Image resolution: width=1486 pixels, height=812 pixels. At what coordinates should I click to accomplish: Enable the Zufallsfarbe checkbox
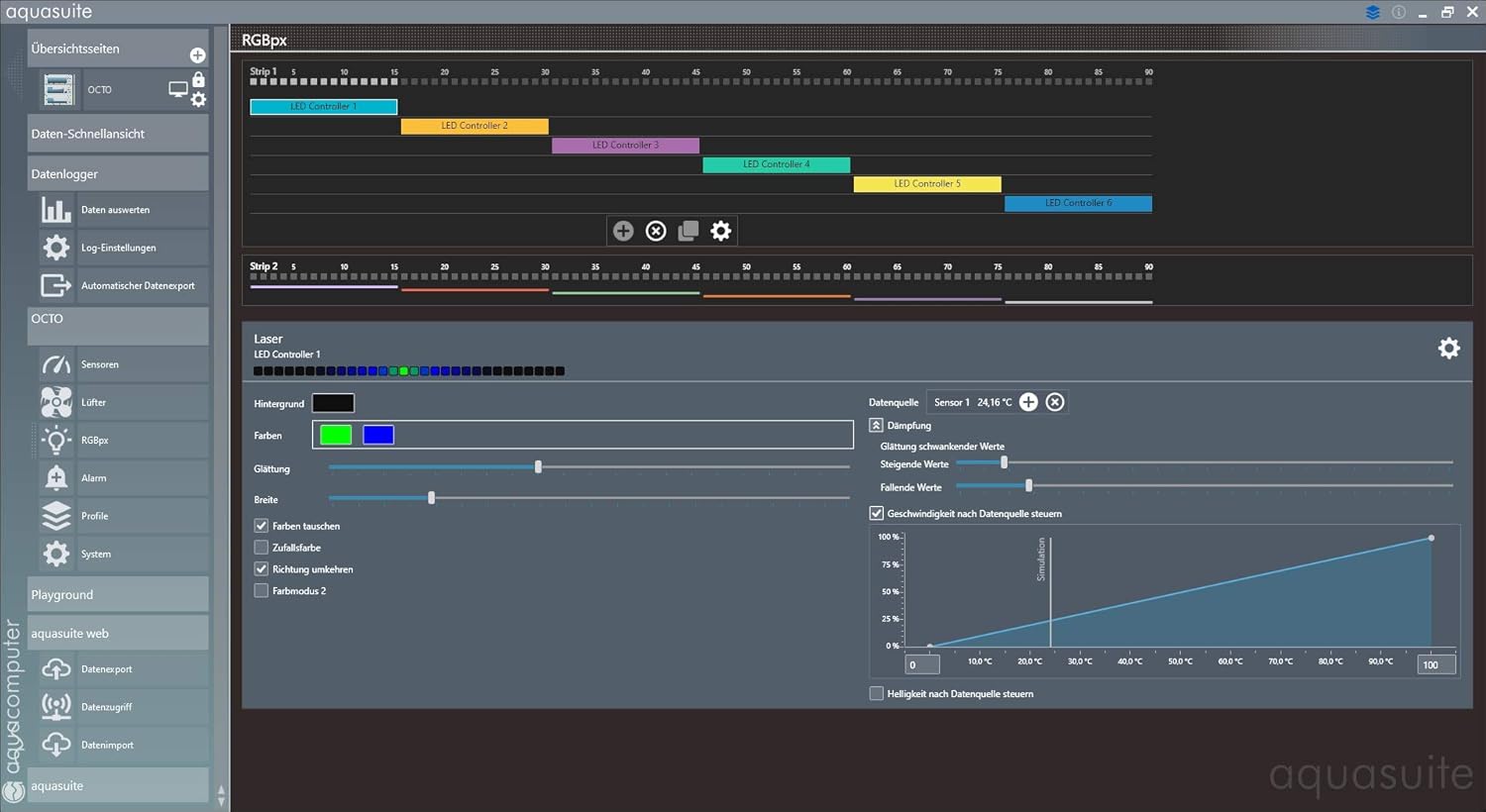pyautogui.click(x=261, y=548)
